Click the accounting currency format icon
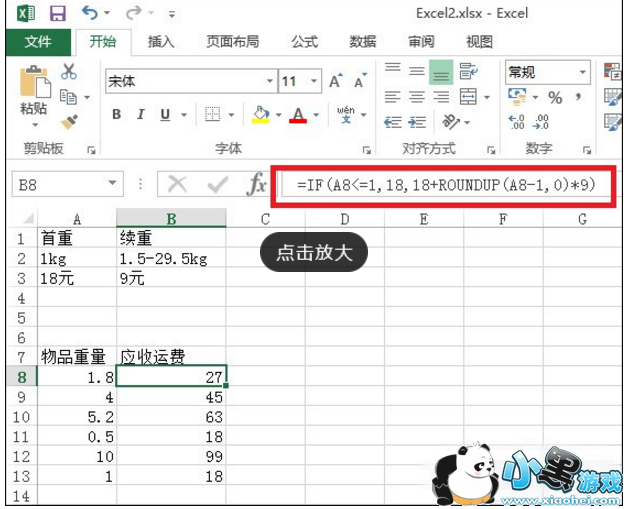 point(517,97)
